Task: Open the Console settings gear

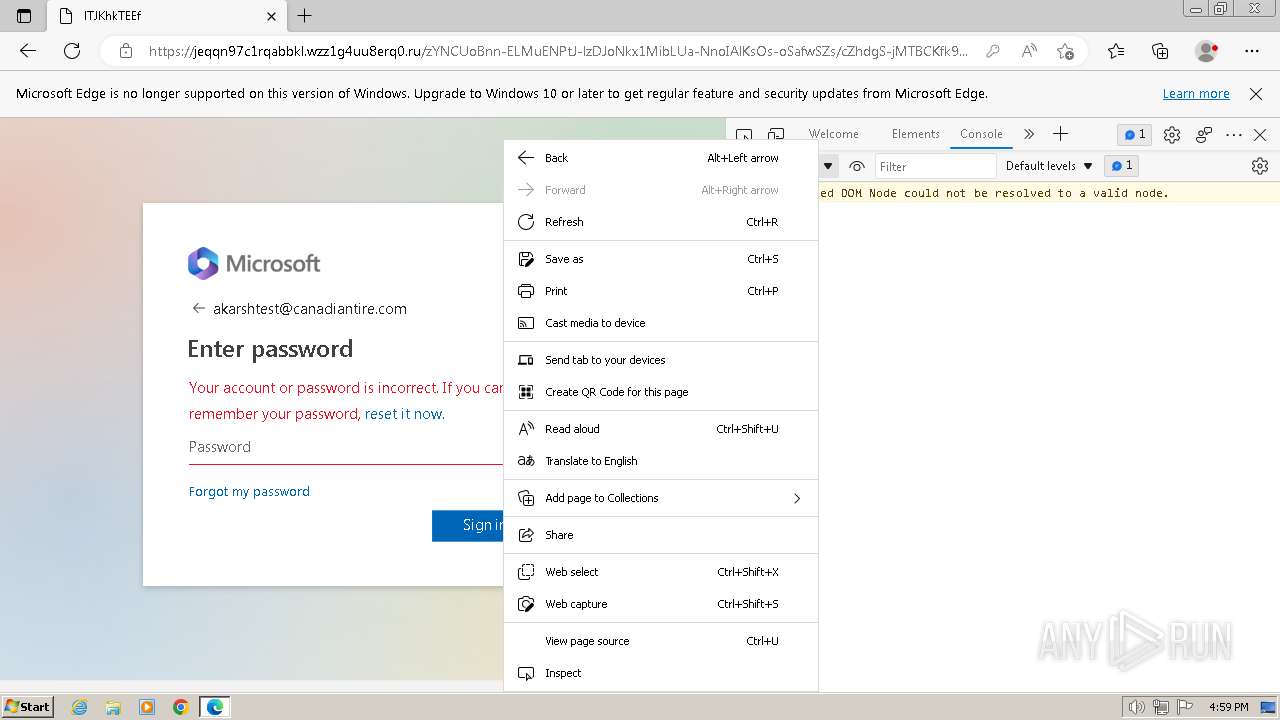Action: point(1260,166)
